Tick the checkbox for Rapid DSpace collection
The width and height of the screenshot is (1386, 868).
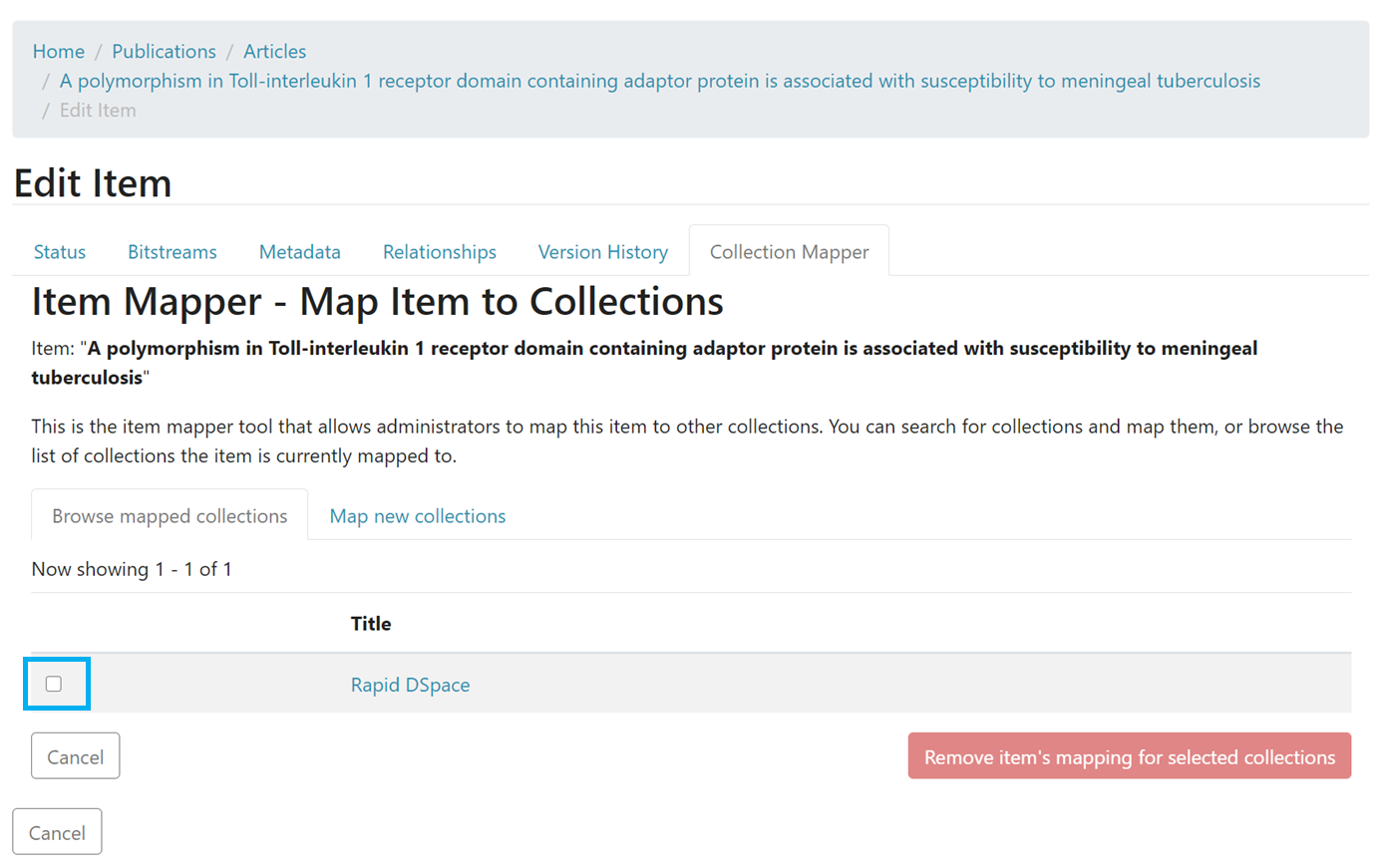[x=54, y=684]
